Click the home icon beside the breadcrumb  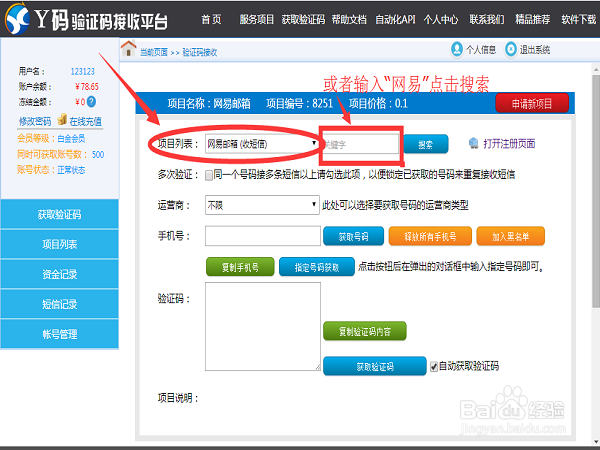click(x=129, y=49)
